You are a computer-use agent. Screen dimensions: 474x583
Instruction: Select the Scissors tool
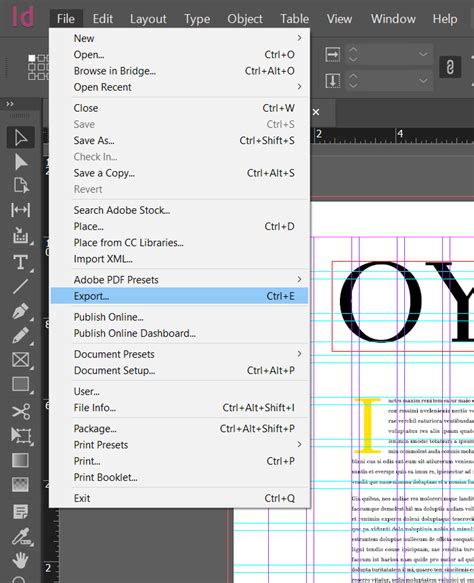(x=21, y=412)
